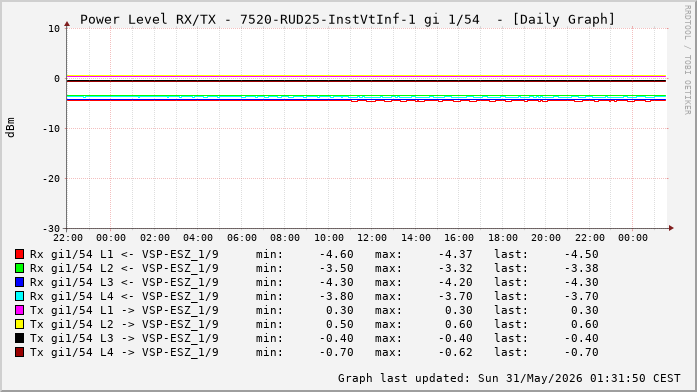Click the red Rx L1 legend swatch
This screenshot has height=392, width=697.
(19, 254)
